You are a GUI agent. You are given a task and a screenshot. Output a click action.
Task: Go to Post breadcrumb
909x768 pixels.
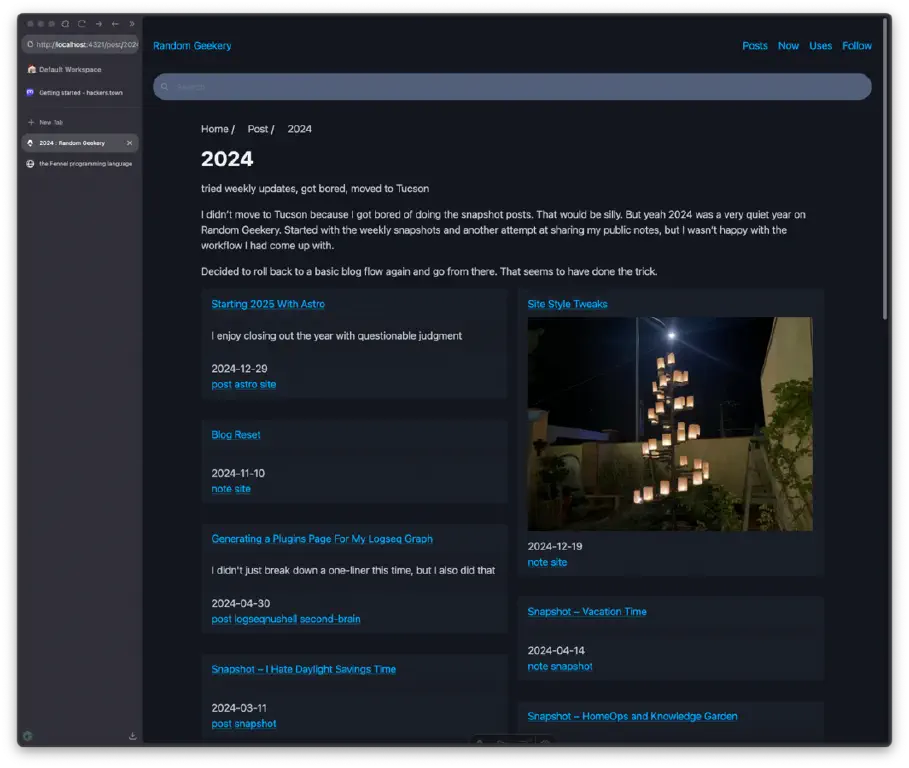tap(257, 129)
